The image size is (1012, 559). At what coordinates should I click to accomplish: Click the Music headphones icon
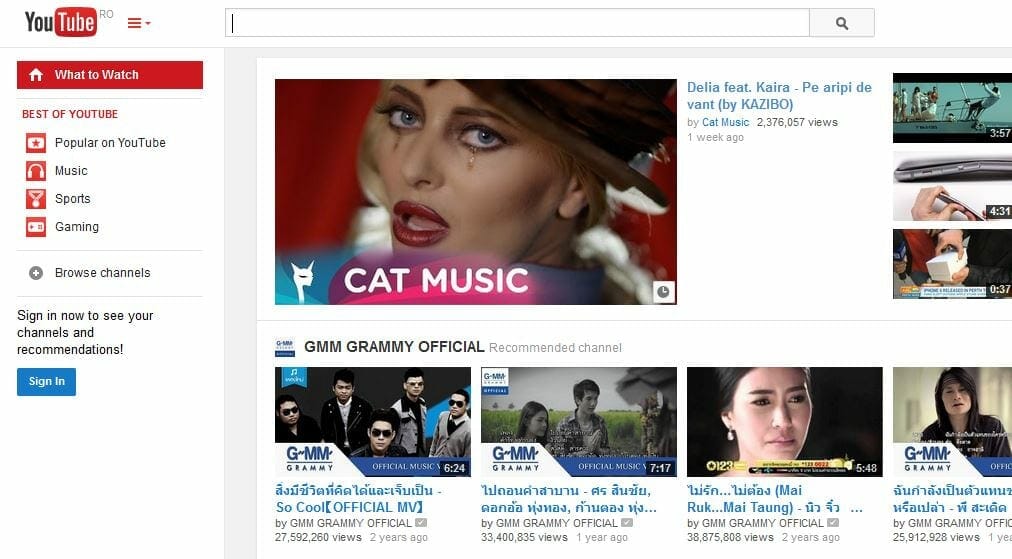36,171
